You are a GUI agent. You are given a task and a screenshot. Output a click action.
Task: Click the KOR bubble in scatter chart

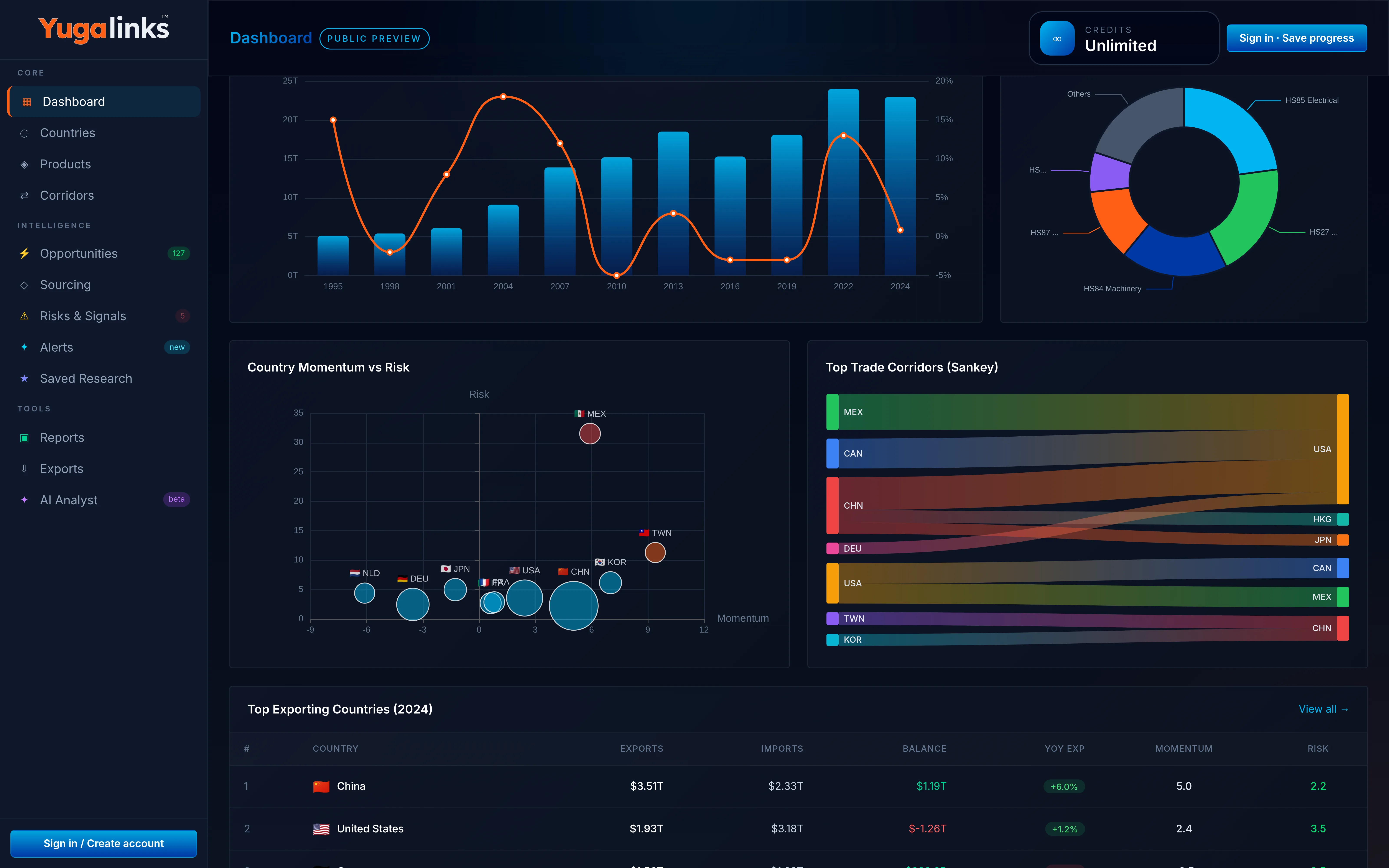click(x=610, y=583)
